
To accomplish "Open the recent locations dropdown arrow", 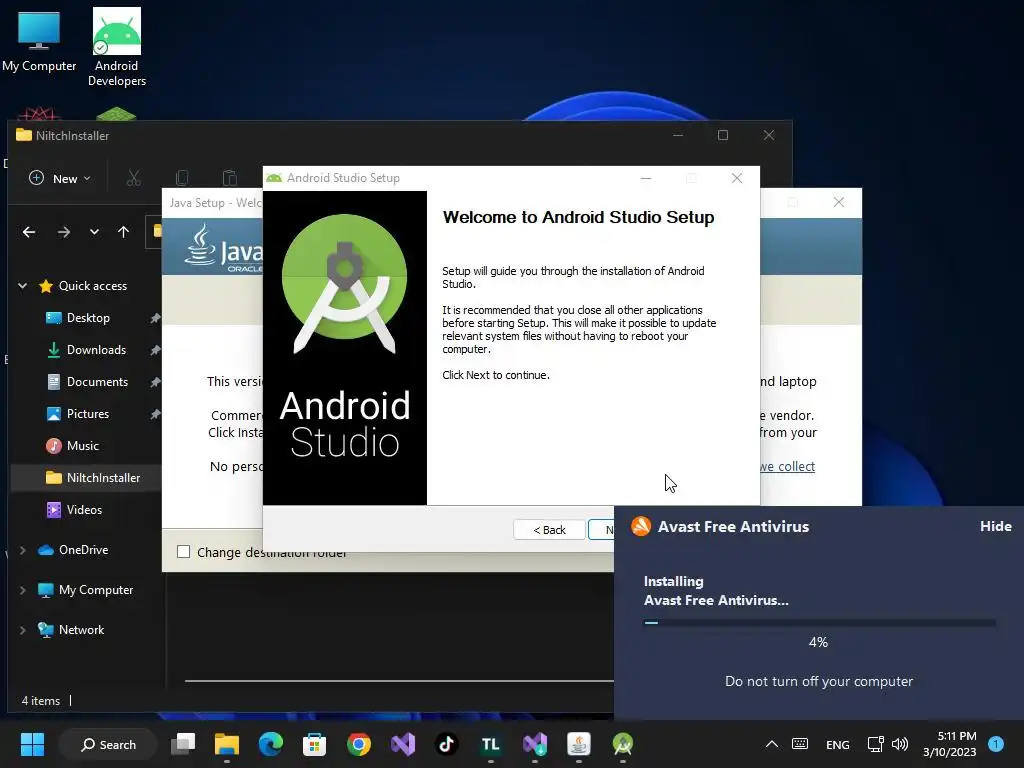I will tap(94, 232).
